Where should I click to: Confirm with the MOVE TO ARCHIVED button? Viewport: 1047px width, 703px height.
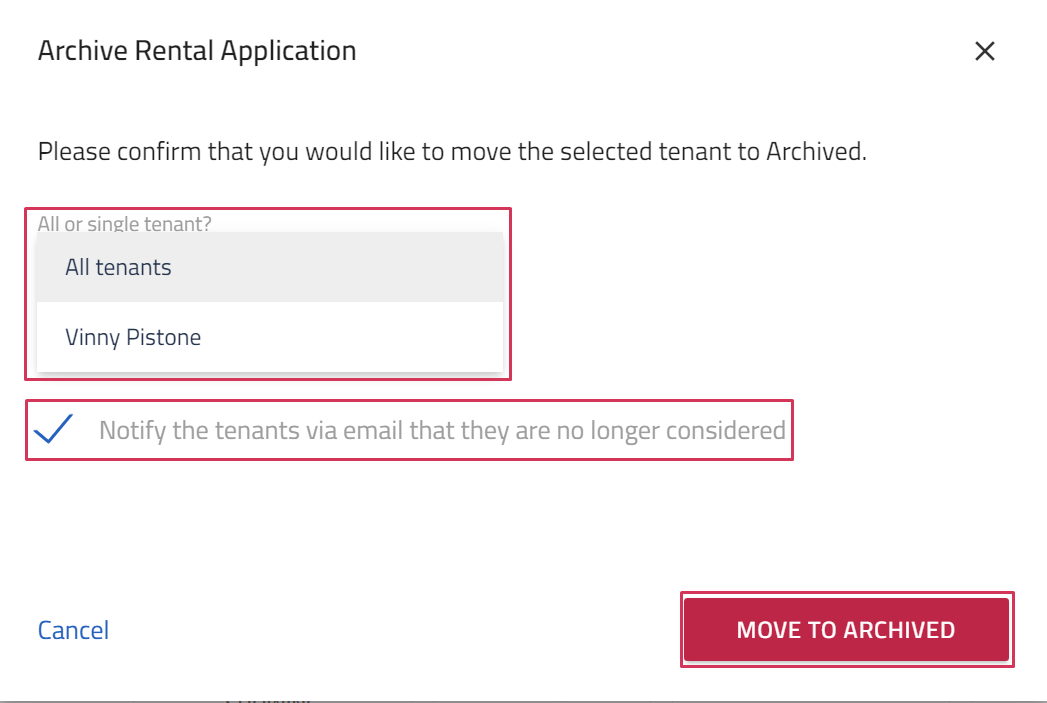pyautogui.click(x=846, y=630)
